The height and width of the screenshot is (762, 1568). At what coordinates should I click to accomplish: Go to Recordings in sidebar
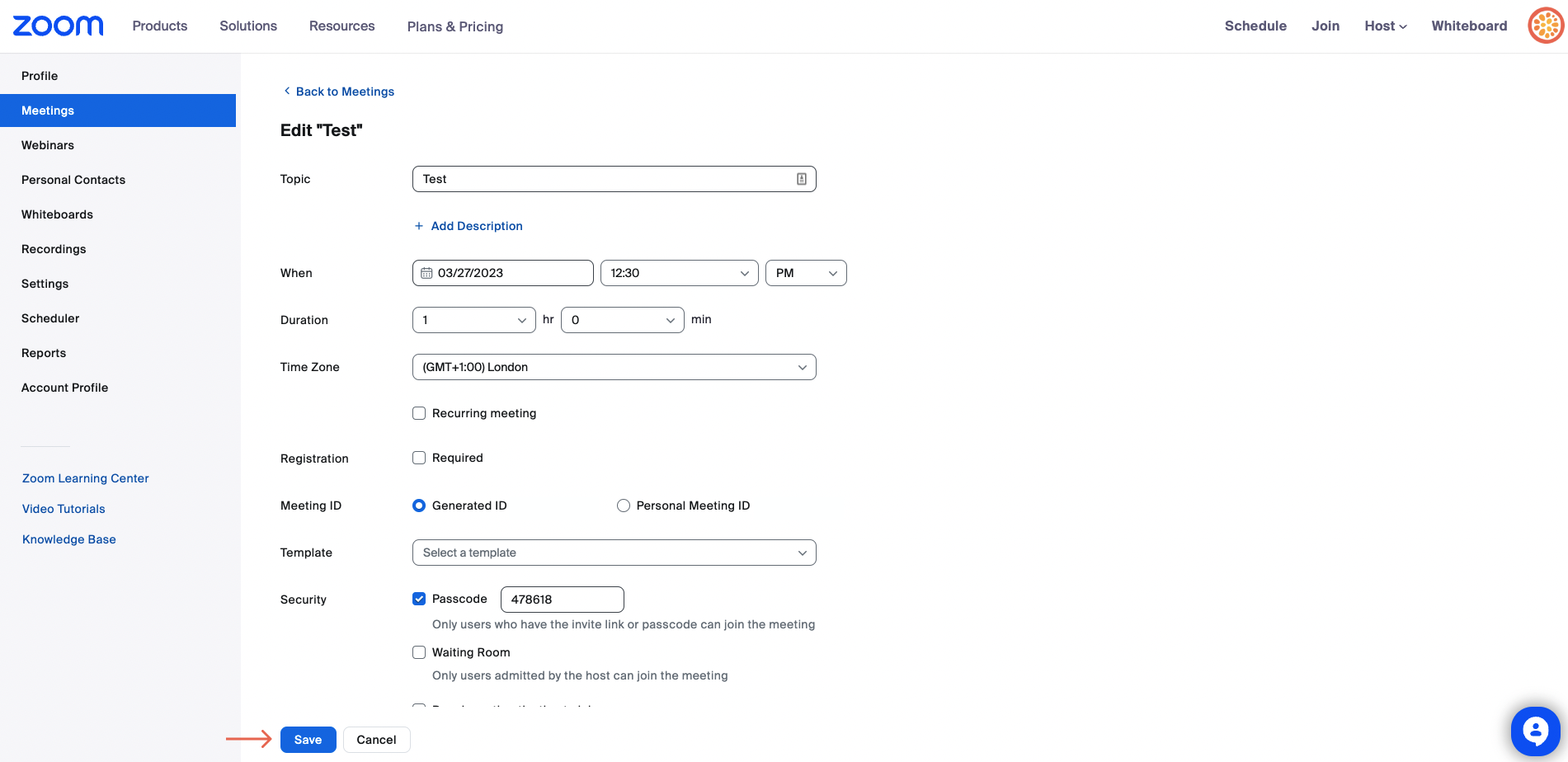[x=54, y=249]
